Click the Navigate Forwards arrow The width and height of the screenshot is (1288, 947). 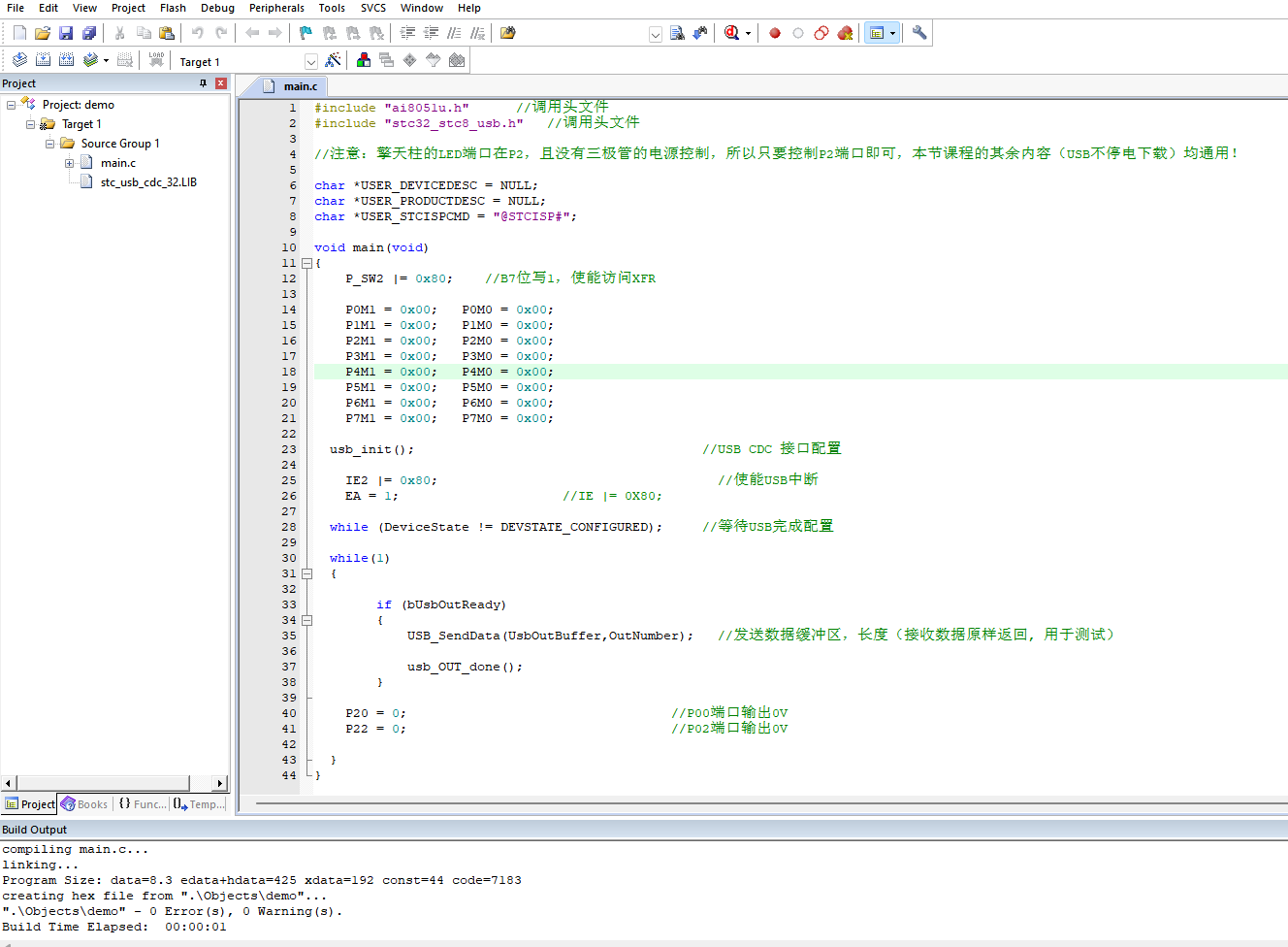pos(275,33)
